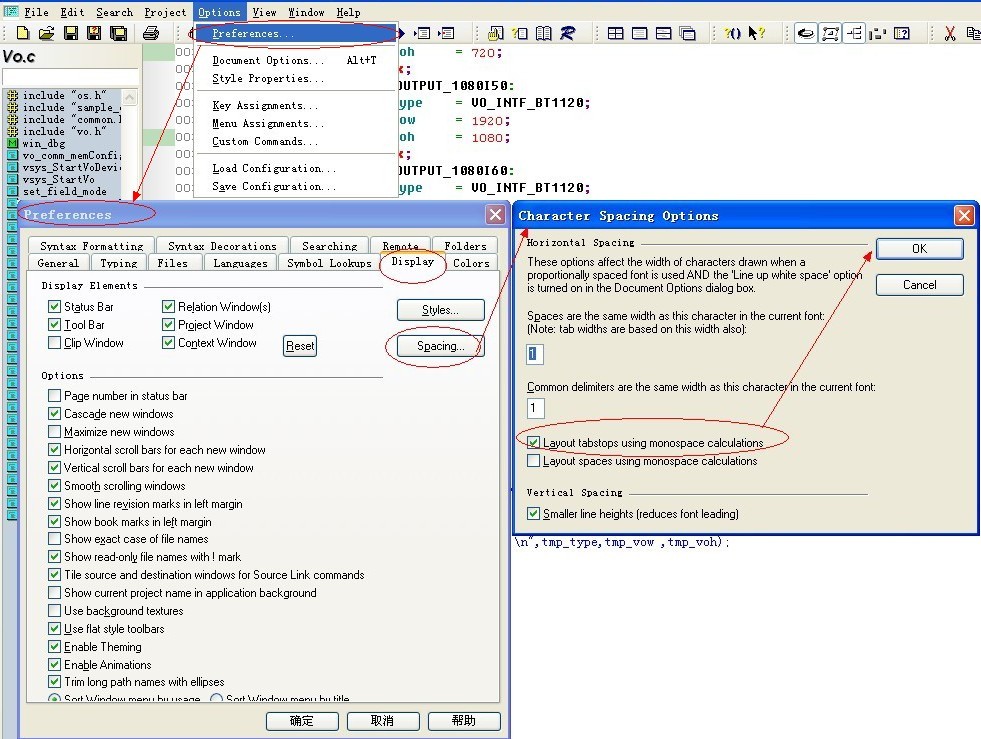Screen dimensions: 981x739
Task: Enable Page number in status bar
Action: pyautogui.click(x=54, y=396)
